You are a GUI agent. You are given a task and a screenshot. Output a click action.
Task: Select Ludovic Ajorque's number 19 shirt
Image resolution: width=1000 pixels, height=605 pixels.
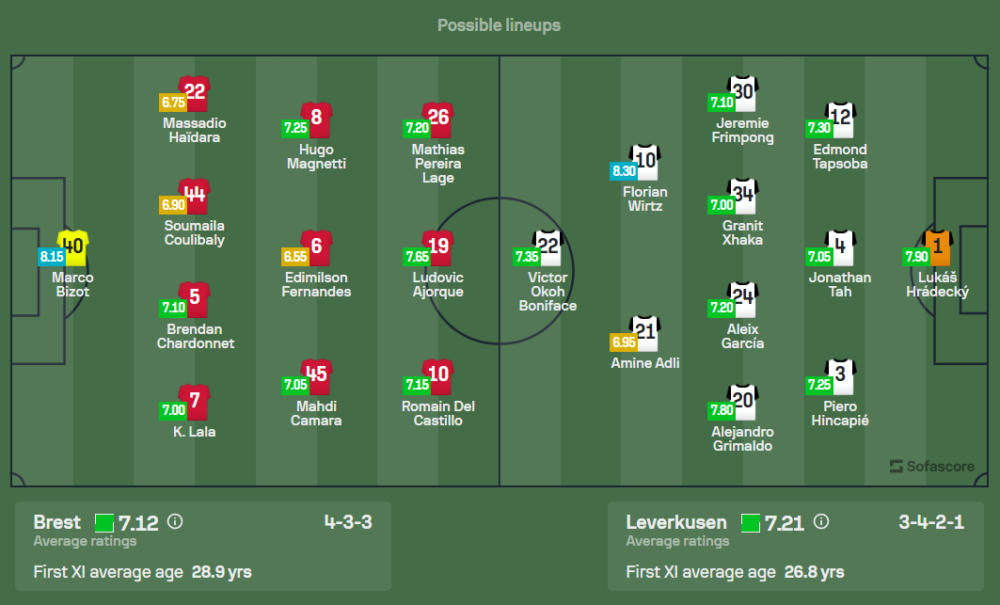coord(437,247)
